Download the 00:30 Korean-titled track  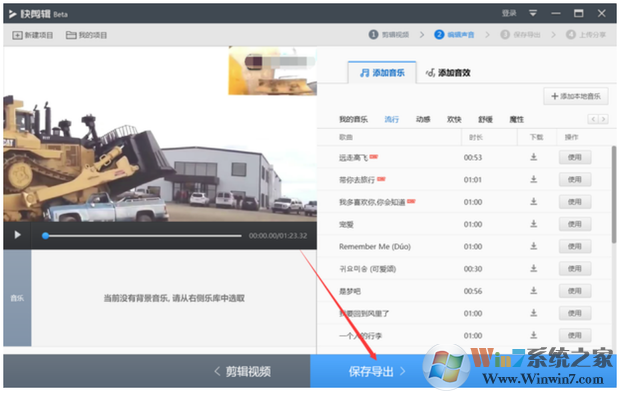coord(533,268)
